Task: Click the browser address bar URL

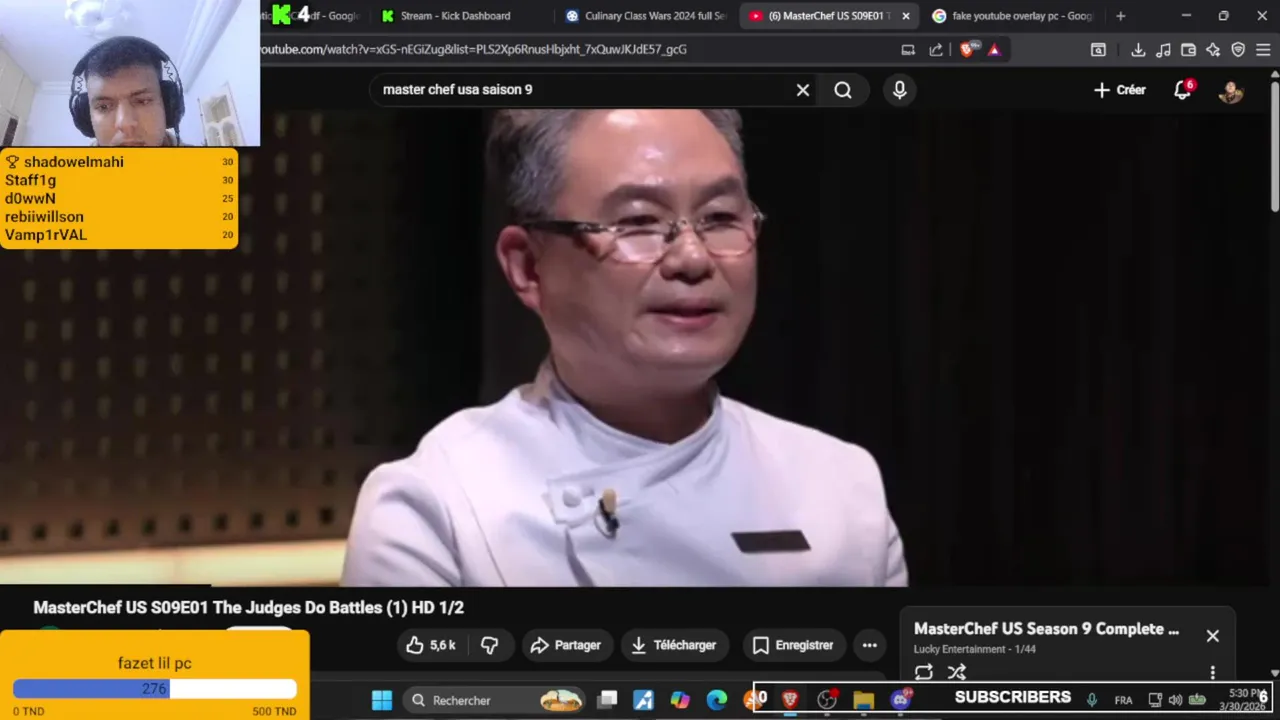Action: 474,49
